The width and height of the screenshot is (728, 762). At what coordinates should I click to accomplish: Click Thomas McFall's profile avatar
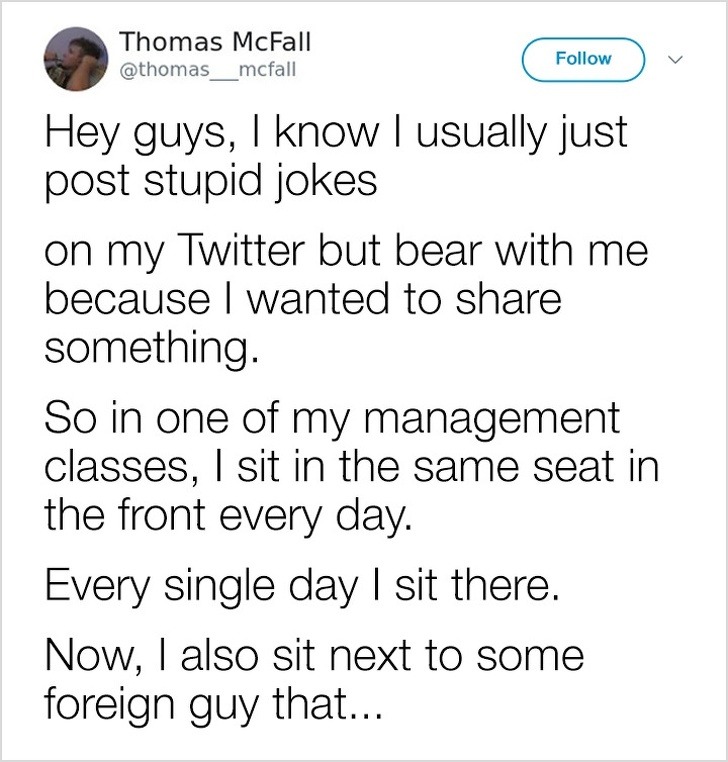tap(74, 59)
